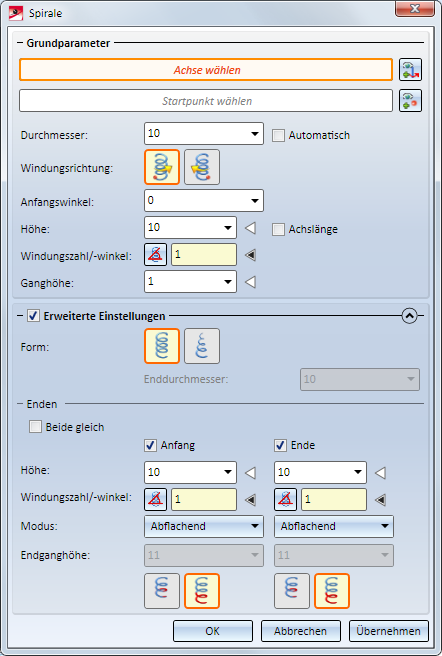Check the Achslänge option
The image size is (442, 656).
coord(278,229)
